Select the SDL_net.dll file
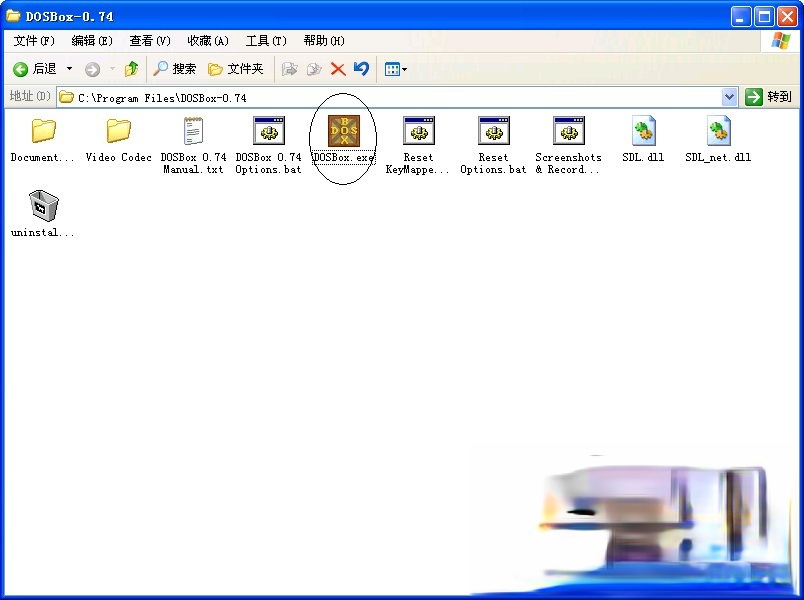This screenshot has height=600, width=804. (x=717, y=132)
